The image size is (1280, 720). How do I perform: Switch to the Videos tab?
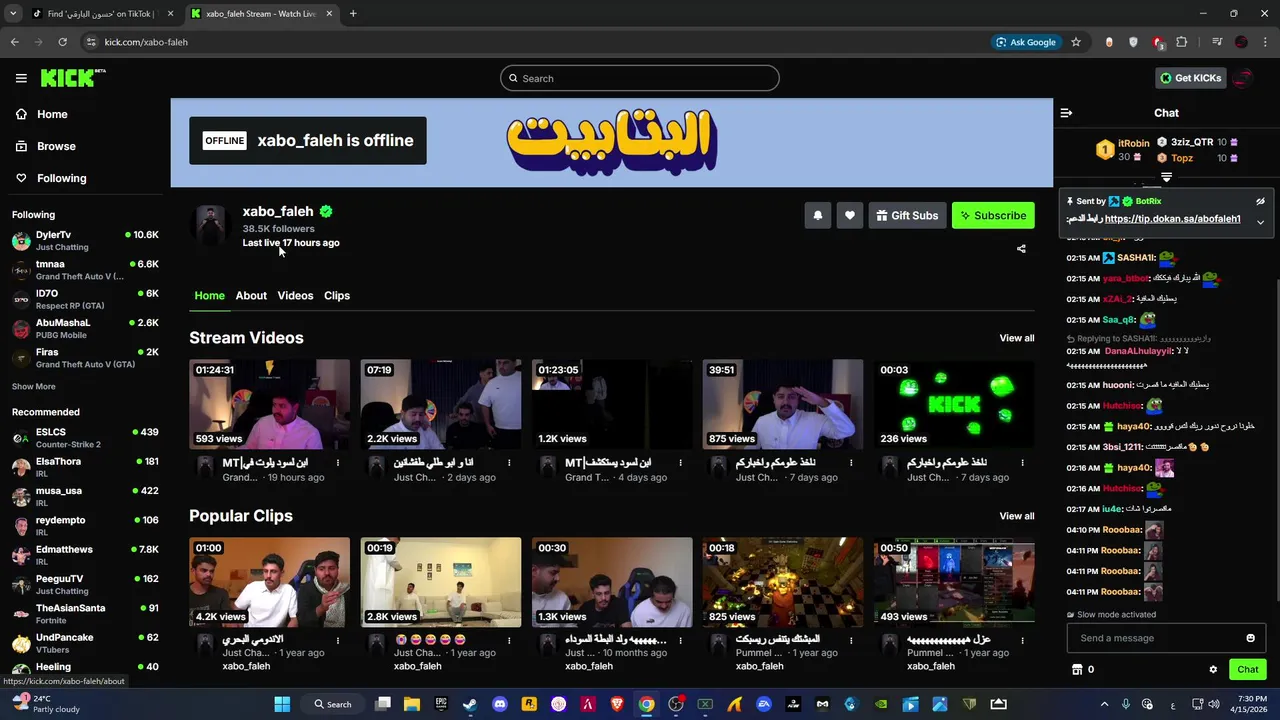295,295
